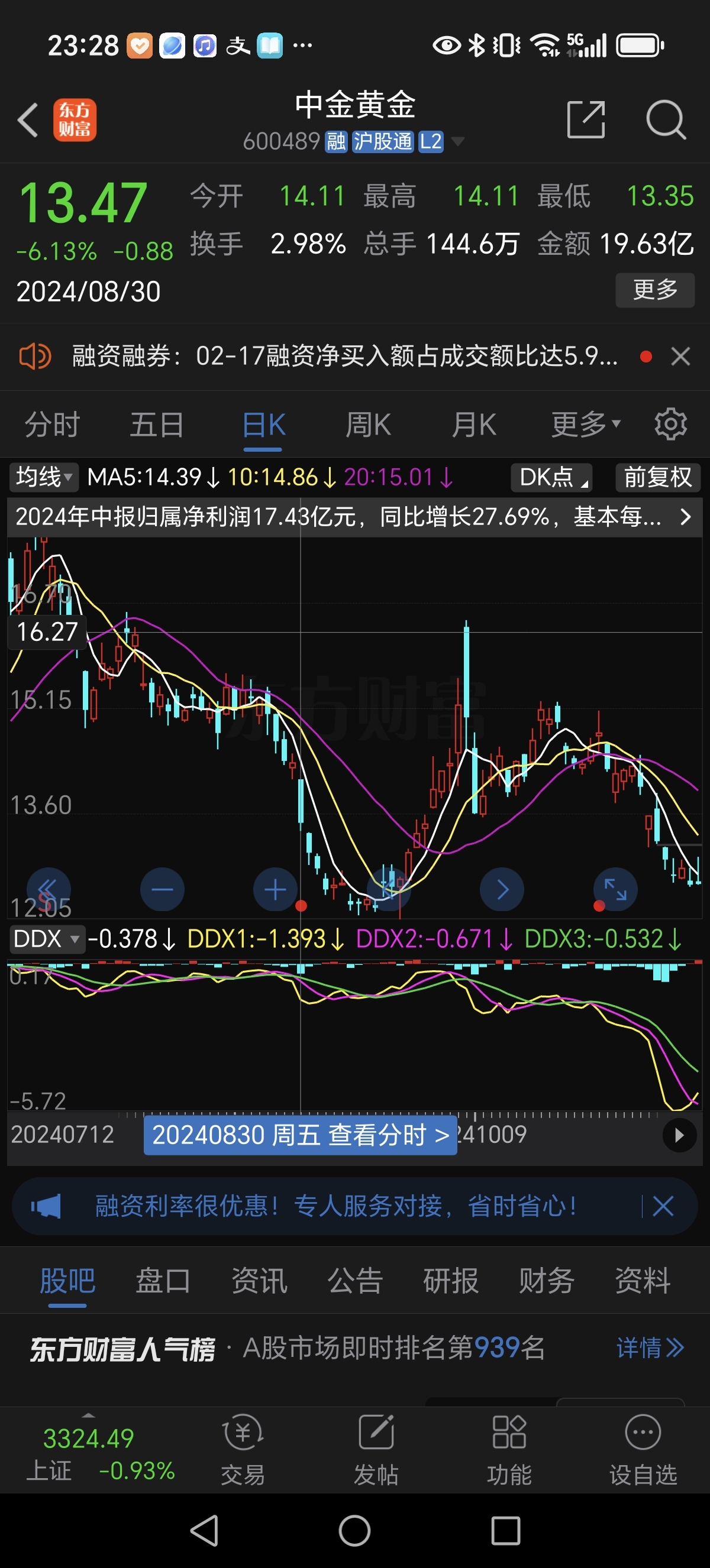Zoom in chart with plus button
Viewport: 710px width, 1568px height.
tap(275, 889)
